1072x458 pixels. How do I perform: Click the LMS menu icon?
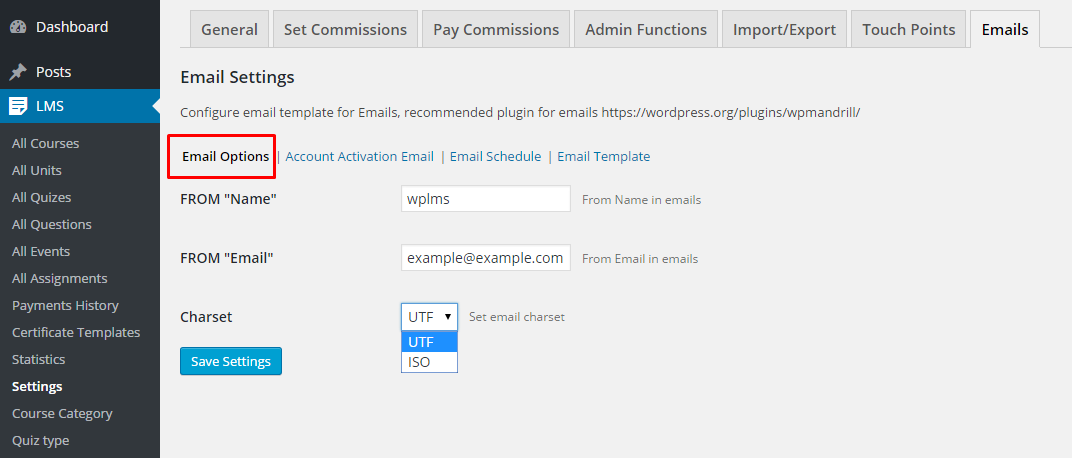pos(18,106)
